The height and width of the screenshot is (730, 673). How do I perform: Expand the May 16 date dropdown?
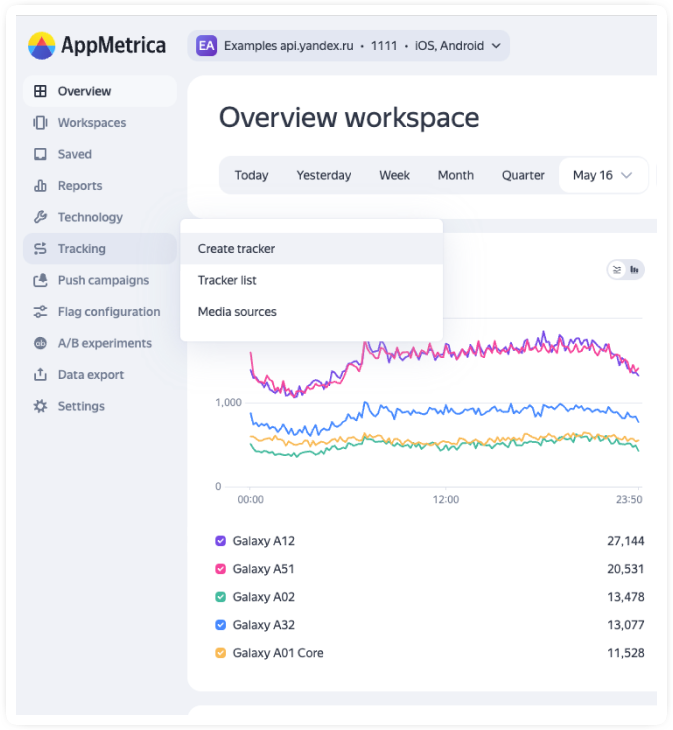(x=602, y=175)
